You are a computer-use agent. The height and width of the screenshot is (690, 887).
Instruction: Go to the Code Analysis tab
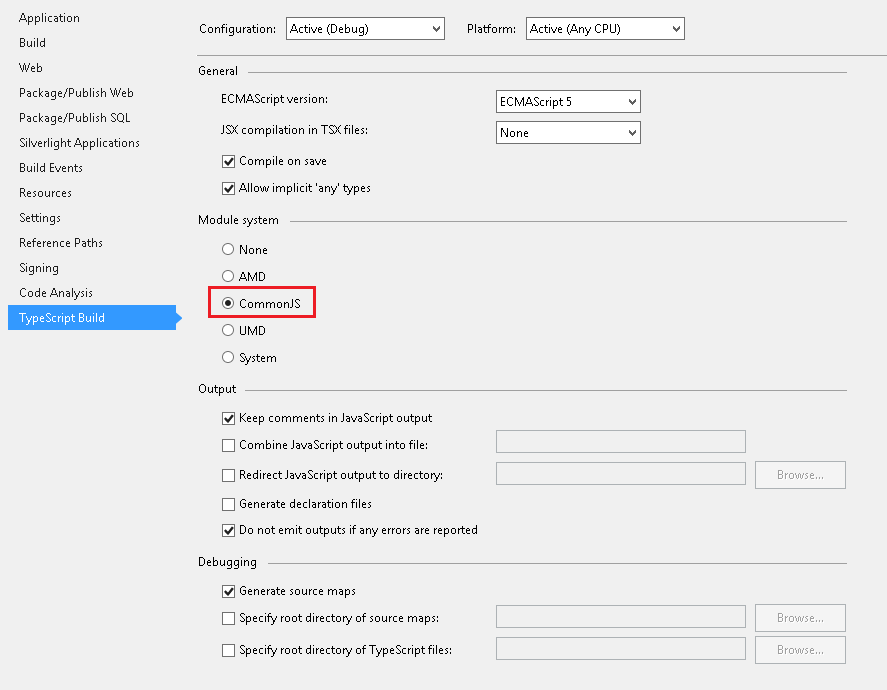coord(56,293)
